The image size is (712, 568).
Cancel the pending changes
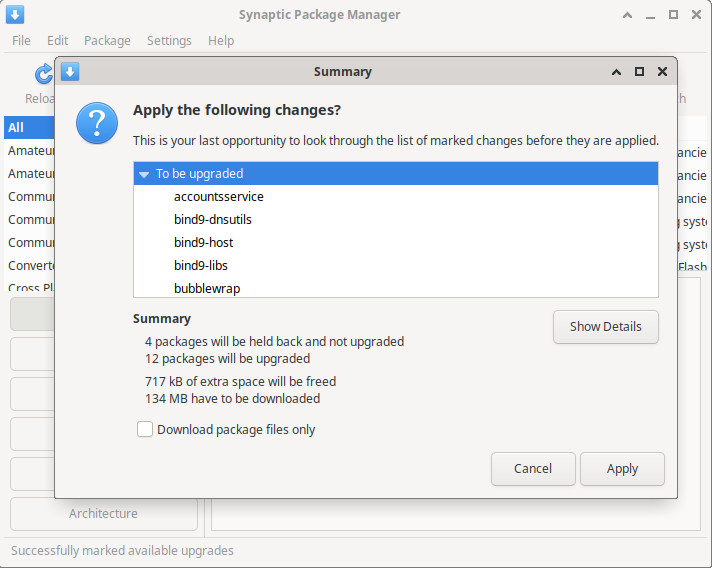pos(533,469)
